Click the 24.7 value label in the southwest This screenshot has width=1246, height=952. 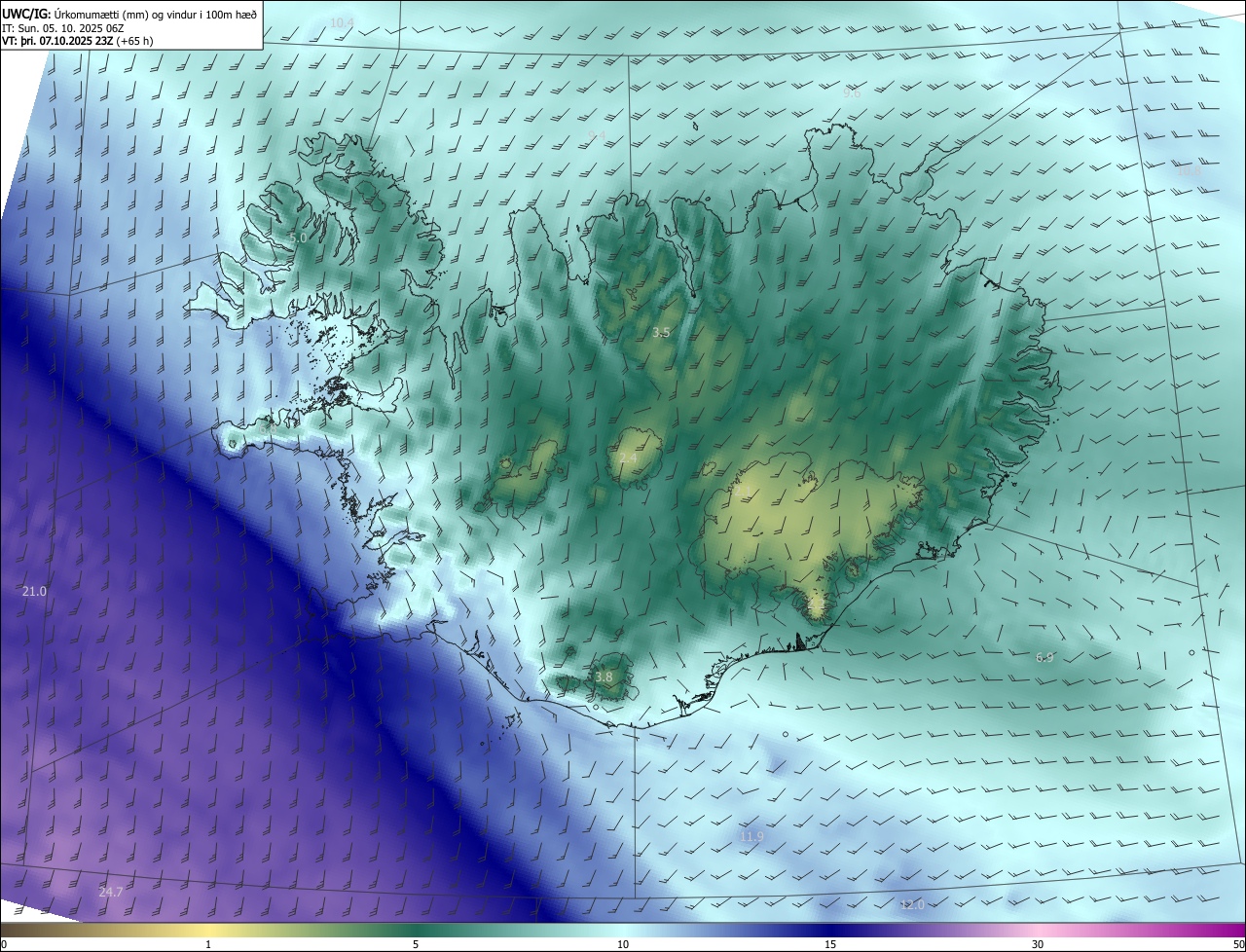pyautogui.click(x=111, y=893)
